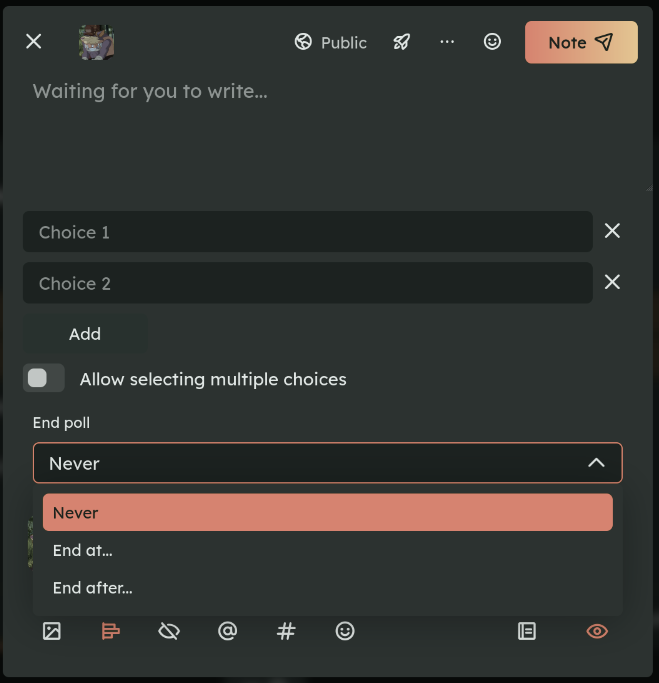Click the note template icon at bottom
The width and height of the screenshot is (659, 683).
click(x=527, y=631)
